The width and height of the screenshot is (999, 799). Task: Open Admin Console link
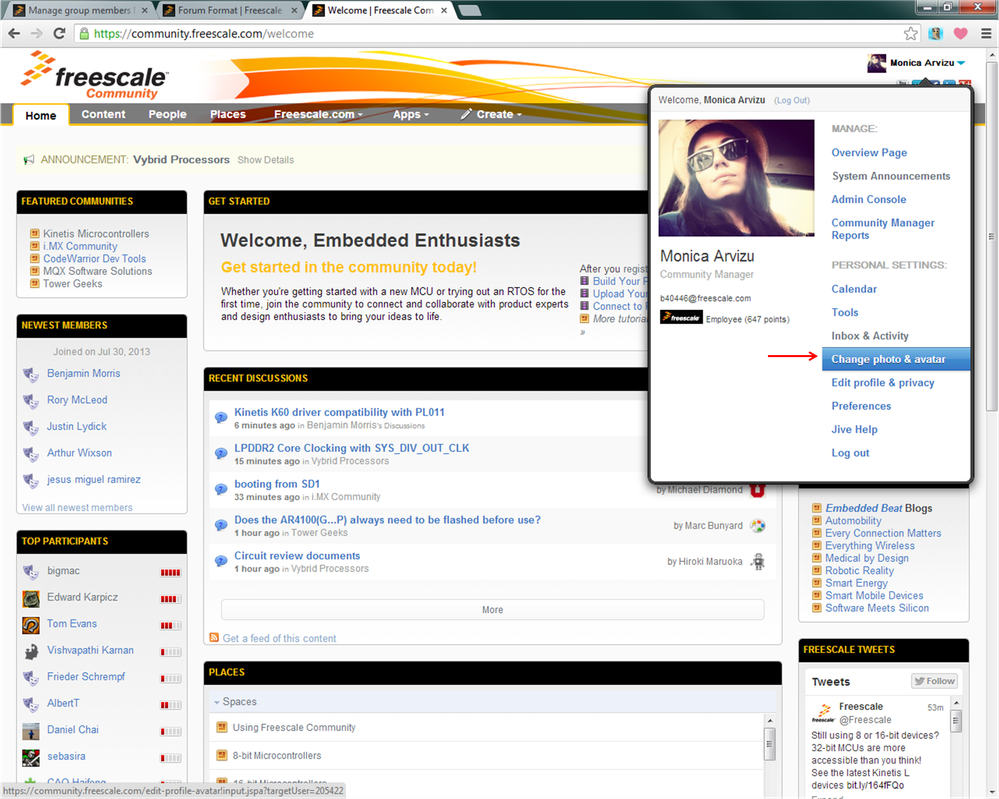[x=868, y=199]
